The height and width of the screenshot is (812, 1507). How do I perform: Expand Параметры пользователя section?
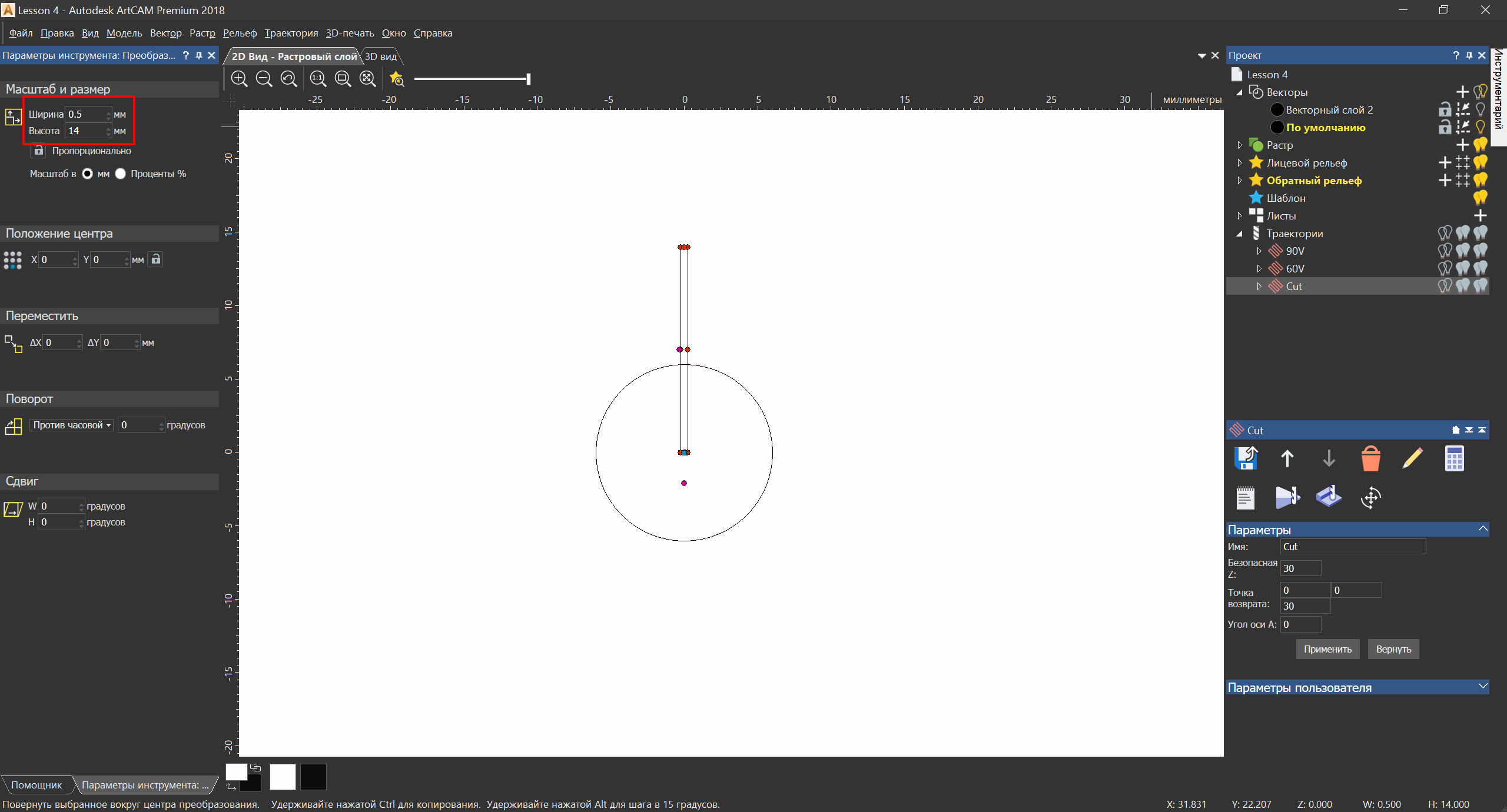point(1482,687)
